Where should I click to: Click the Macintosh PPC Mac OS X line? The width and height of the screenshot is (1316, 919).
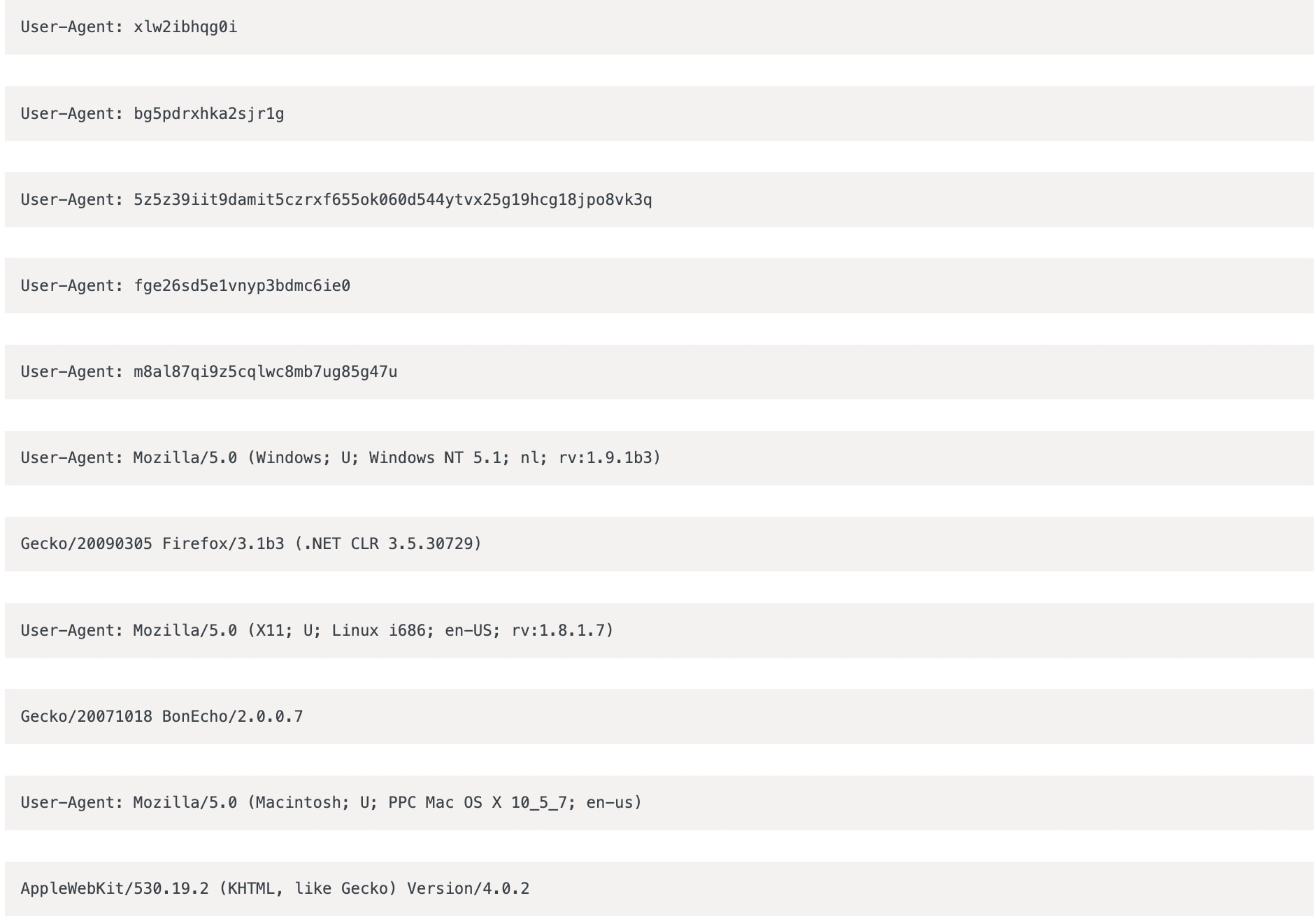tap(331, 803)
